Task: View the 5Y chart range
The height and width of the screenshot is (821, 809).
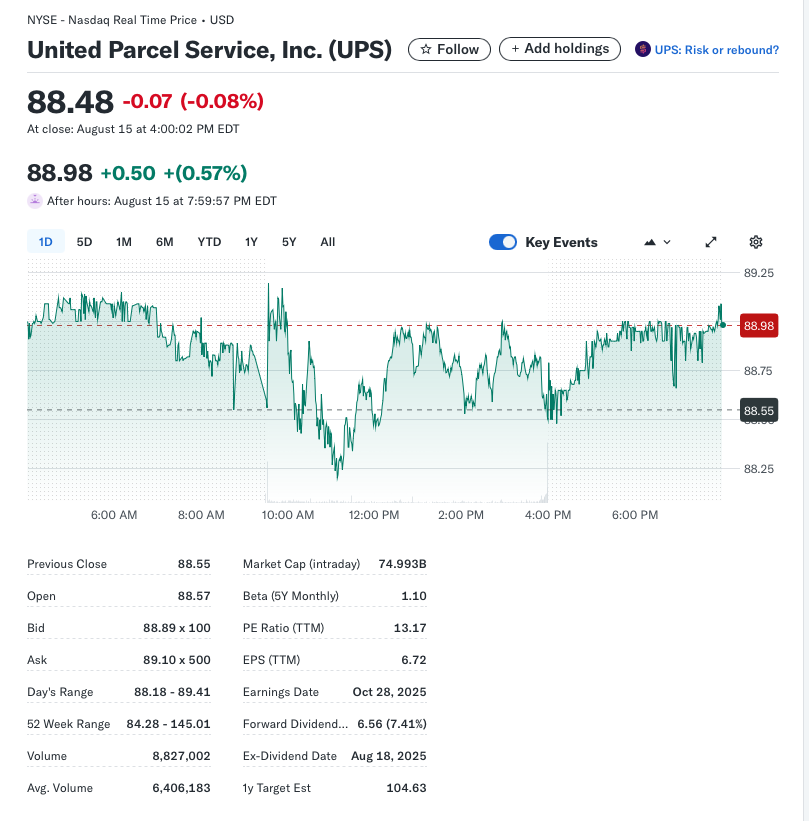Action: (x=289, y=242)
